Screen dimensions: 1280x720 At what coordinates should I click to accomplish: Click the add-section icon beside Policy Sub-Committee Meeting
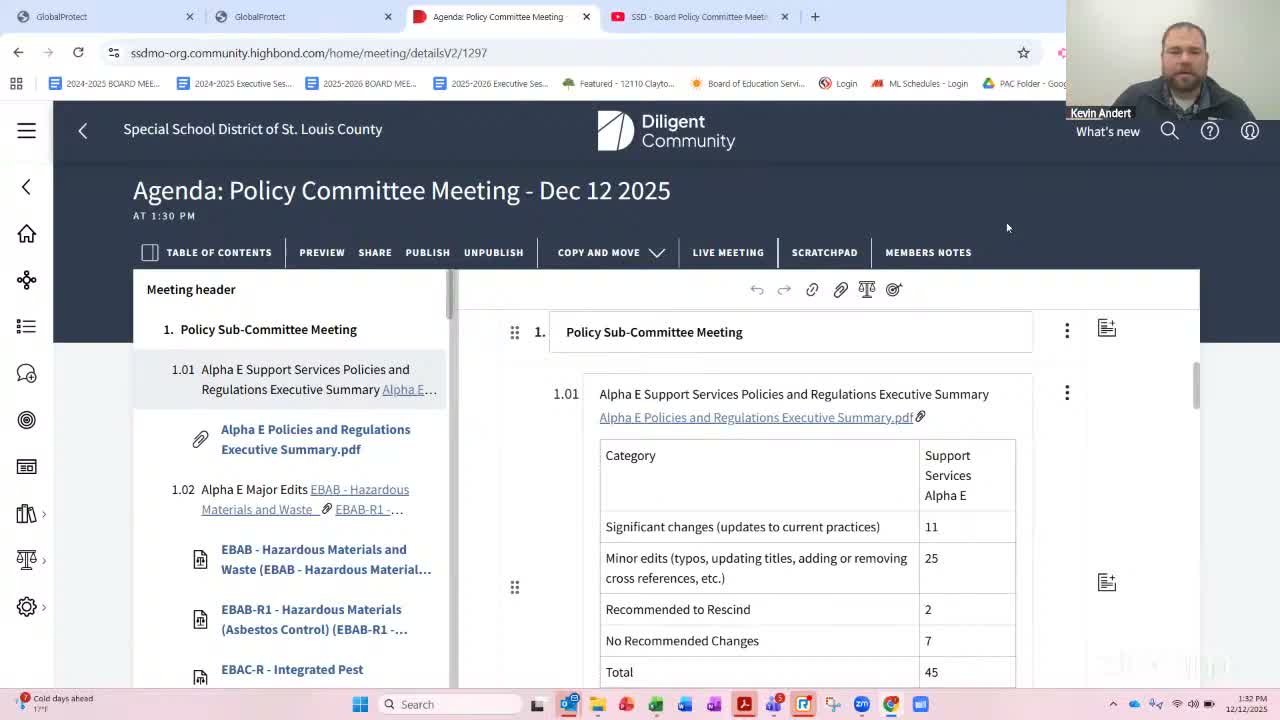coord(1106,326)
